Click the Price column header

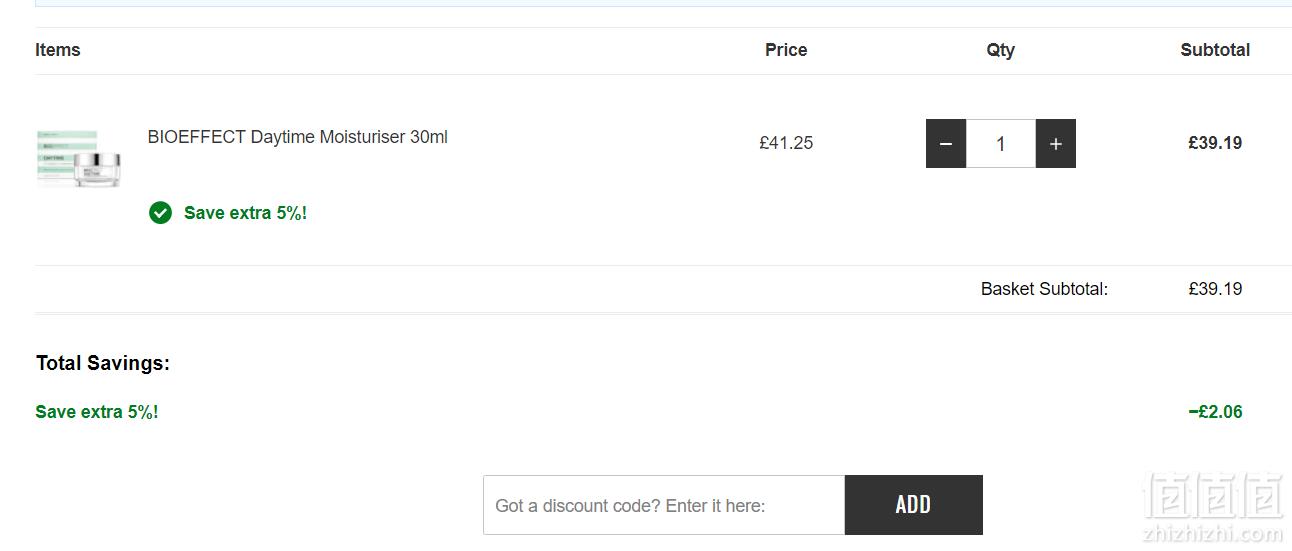point(786,50)
